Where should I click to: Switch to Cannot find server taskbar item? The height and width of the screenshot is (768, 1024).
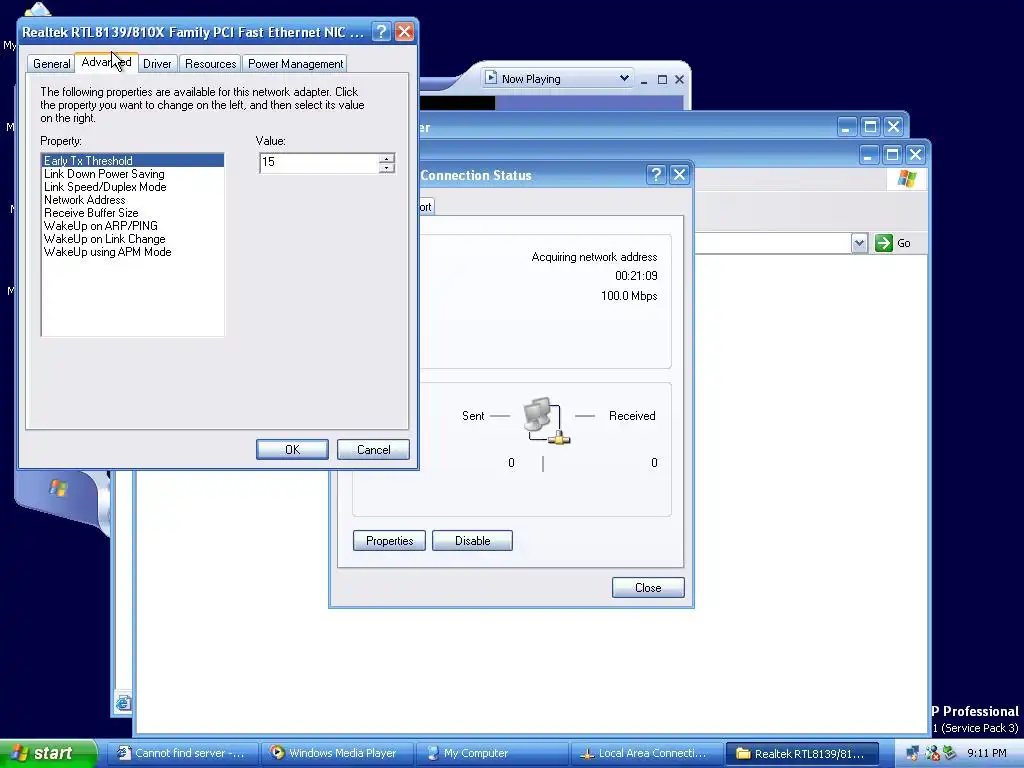[x=182, y=753]
